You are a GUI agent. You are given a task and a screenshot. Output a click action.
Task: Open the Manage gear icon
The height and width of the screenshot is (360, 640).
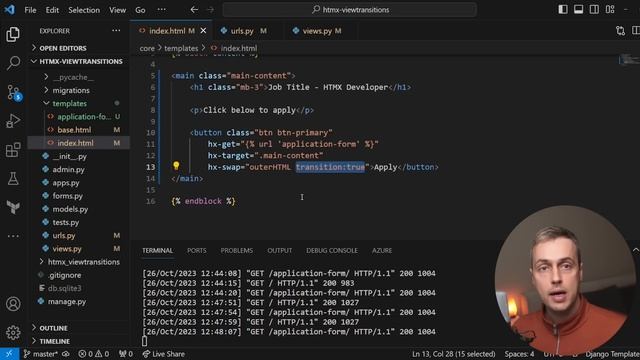click(13, 333)
